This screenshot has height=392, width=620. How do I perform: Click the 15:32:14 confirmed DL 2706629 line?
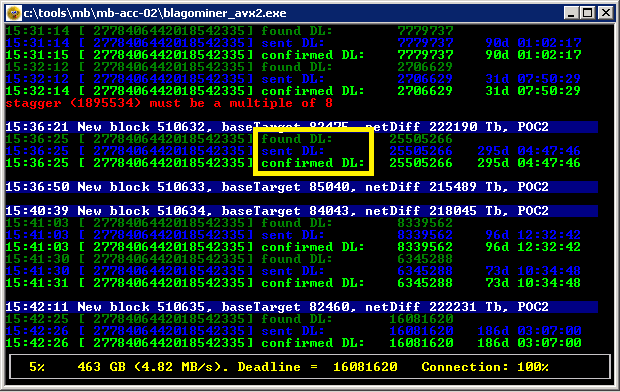[293, 91]
